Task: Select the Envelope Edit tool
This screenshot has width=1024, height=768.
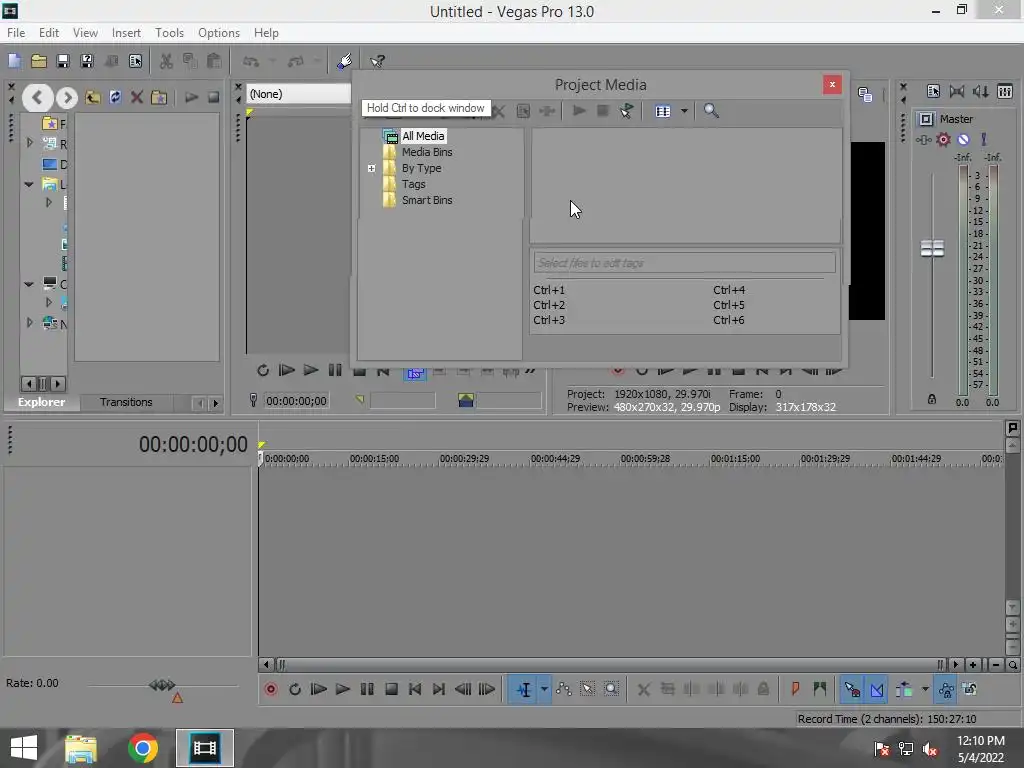Action: click(x=564, y=690)
